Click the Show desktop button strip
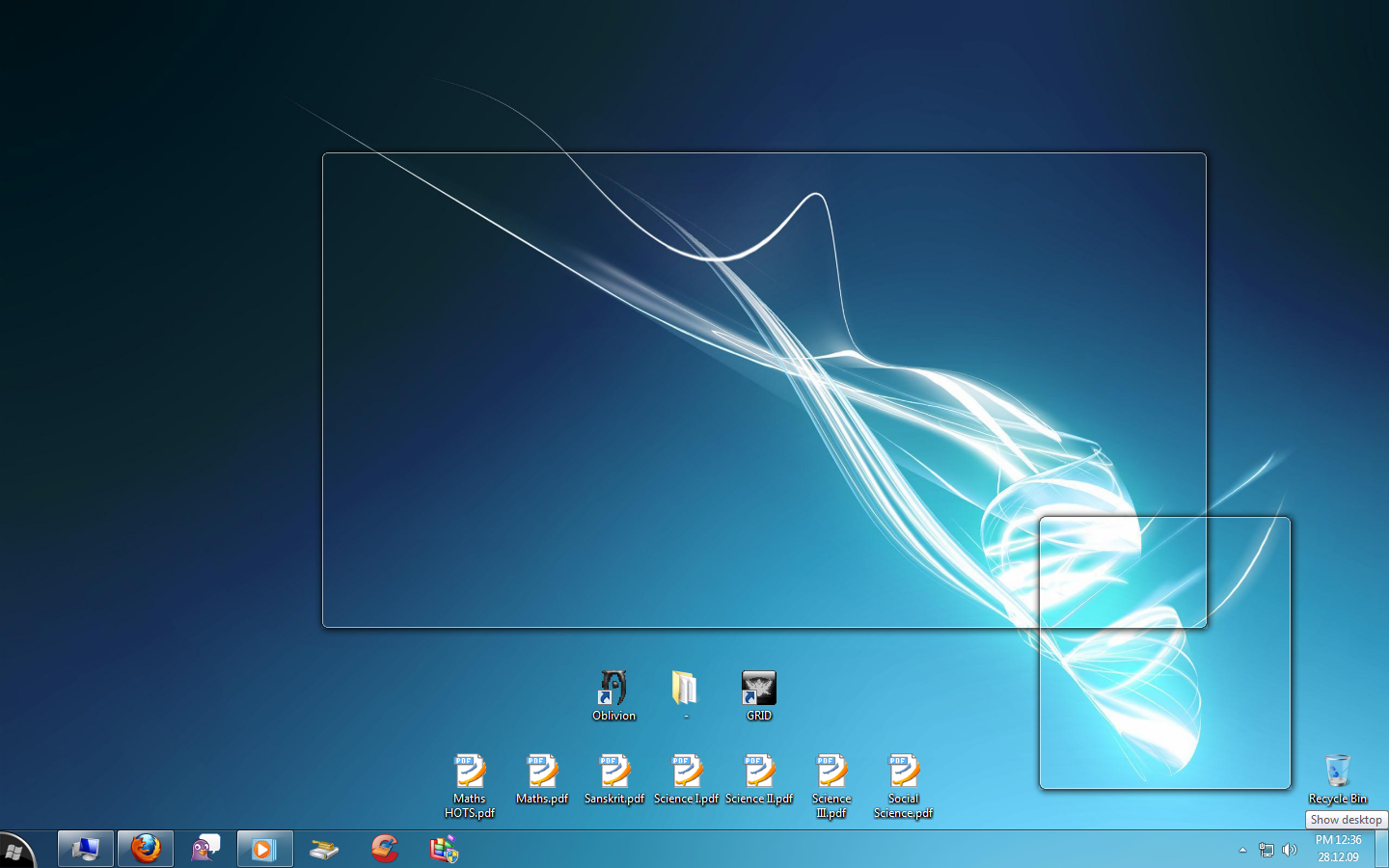 click(1381, 849)
